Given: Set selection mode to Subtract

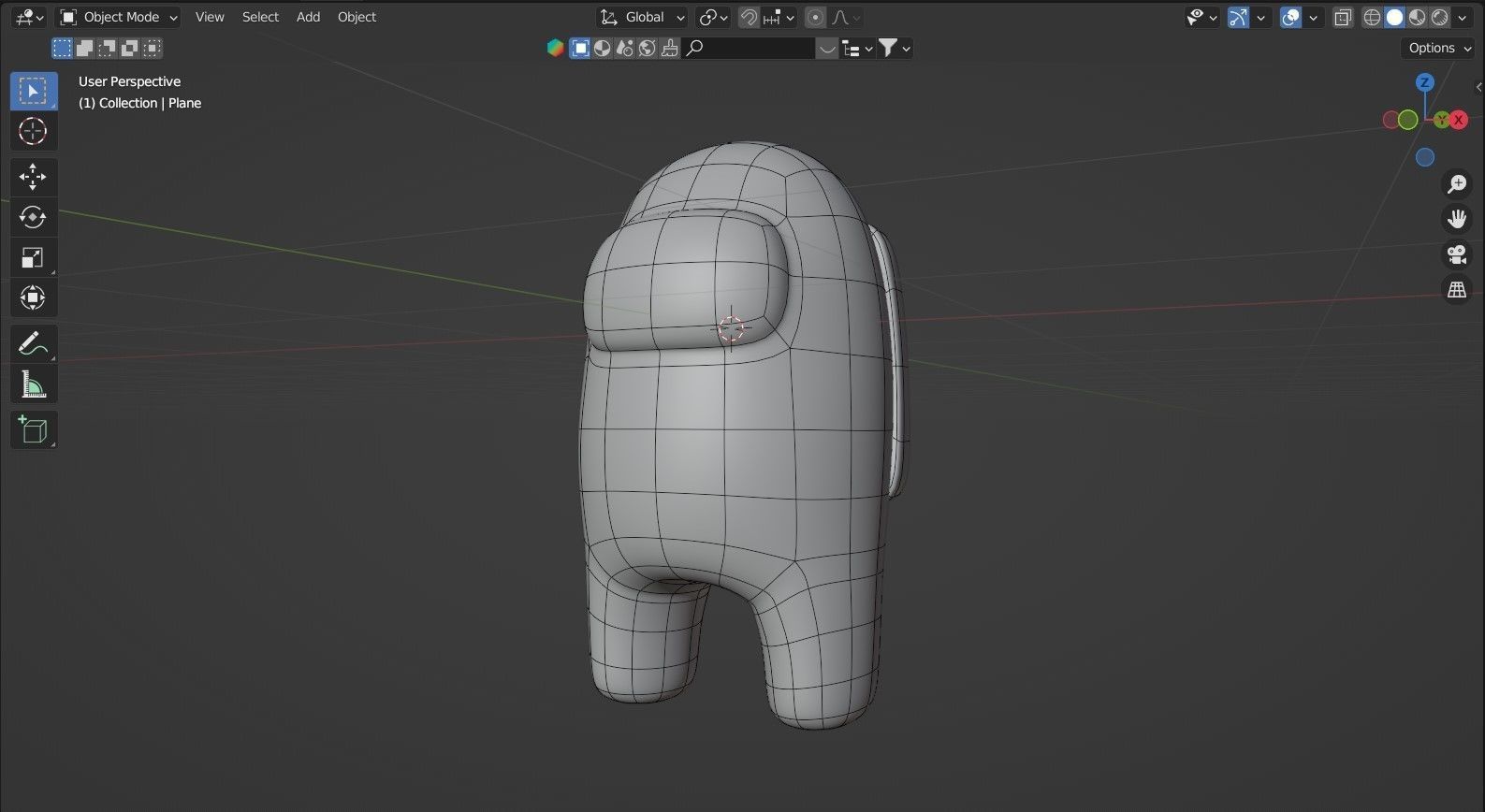Looking at the screenshot, I should pyautogui.click(x=107, y=48).
